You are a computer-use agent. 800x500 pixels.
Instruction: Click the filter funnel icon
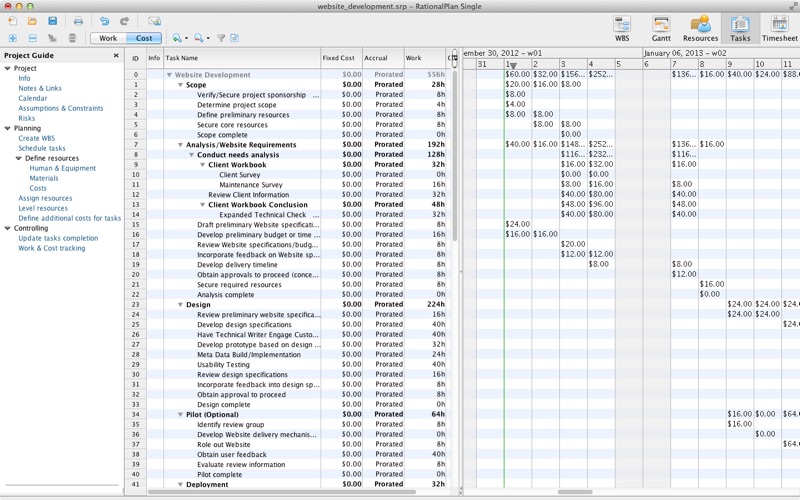[221, 38]
